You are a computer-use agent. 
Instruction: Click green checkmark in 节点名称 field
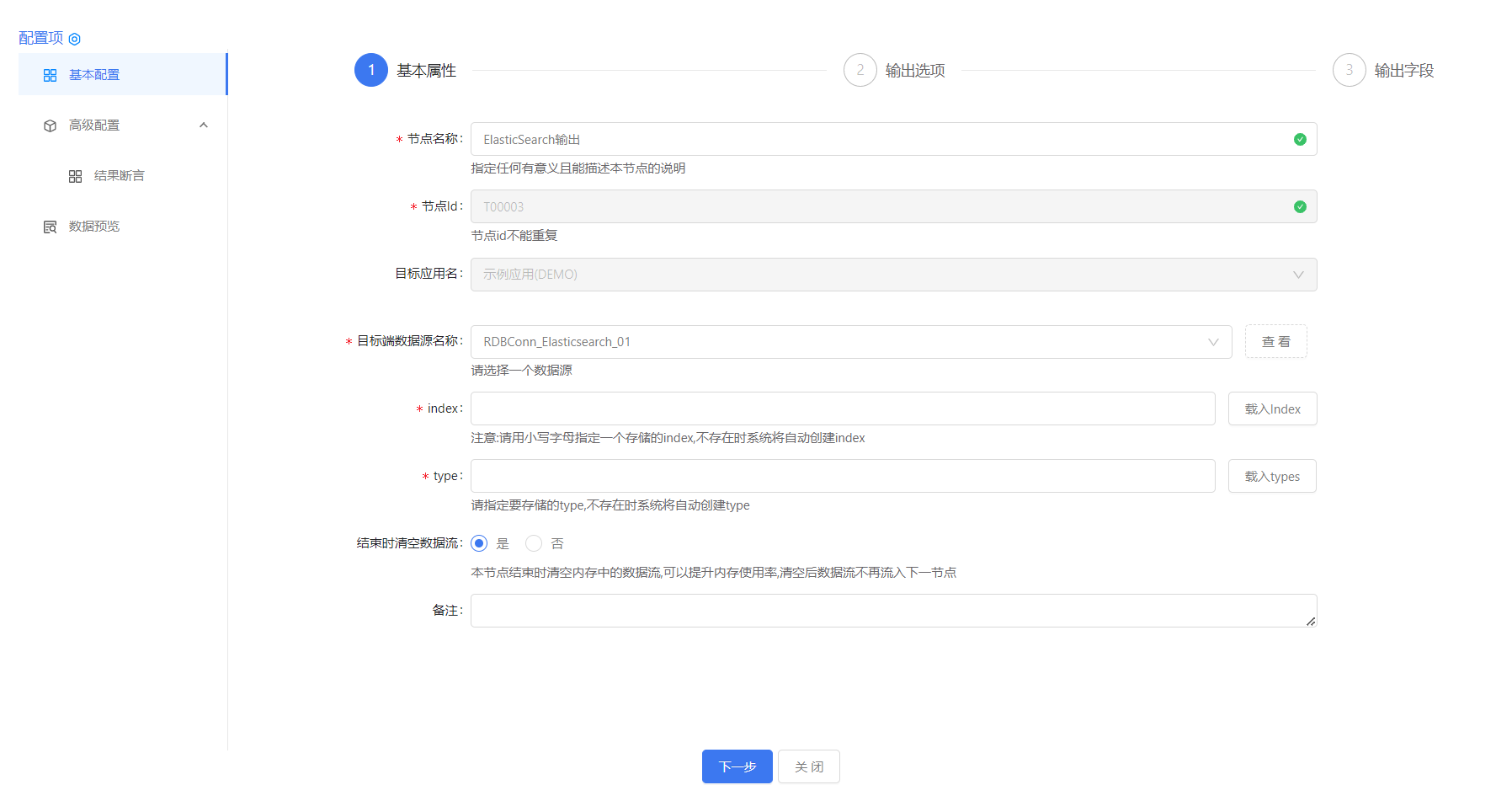[x=1300, y=139]
